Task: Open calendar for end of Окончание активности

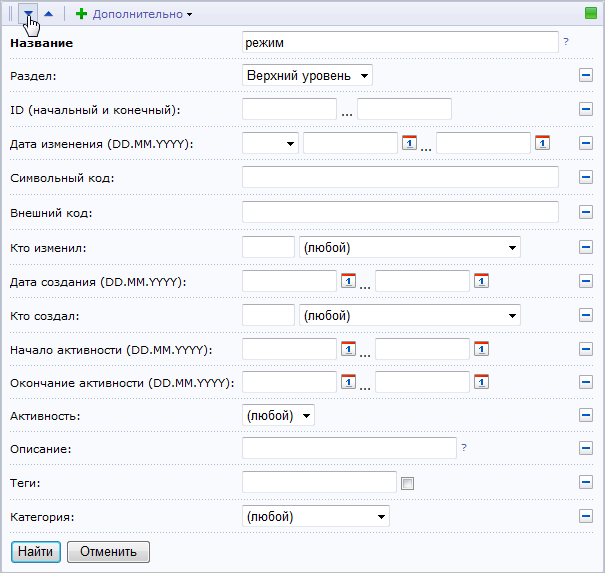Action: 481,382
